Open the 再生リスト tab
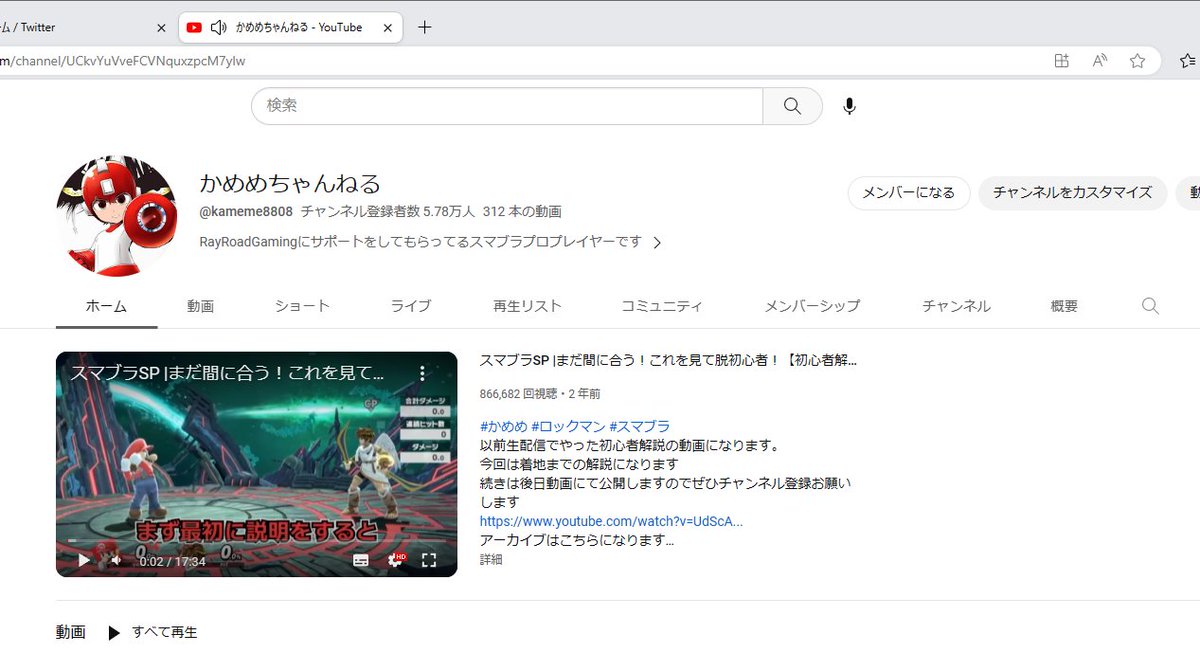This screenshot has width=1200, height=653. (x=527, y=306)
